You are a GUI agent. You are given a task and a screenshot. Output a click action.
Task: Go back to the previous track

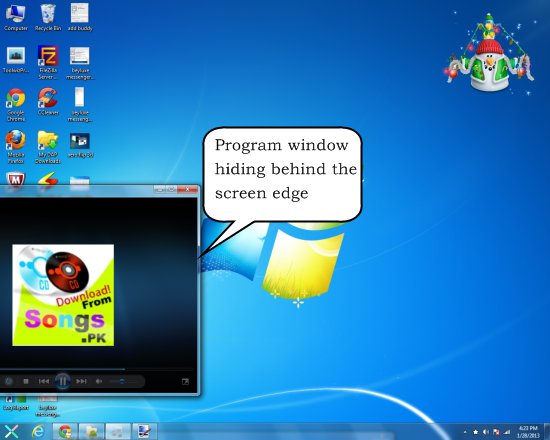click(44, 381)
